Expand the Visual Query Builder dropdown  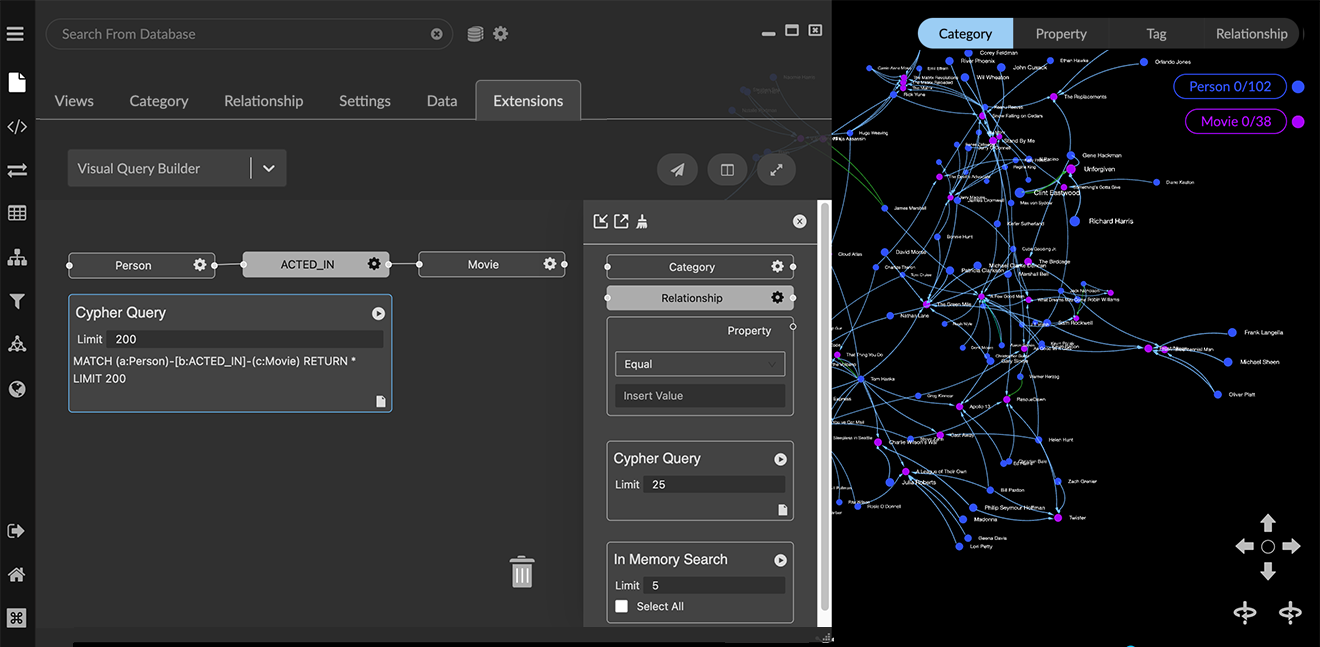(x=268, y=169)
